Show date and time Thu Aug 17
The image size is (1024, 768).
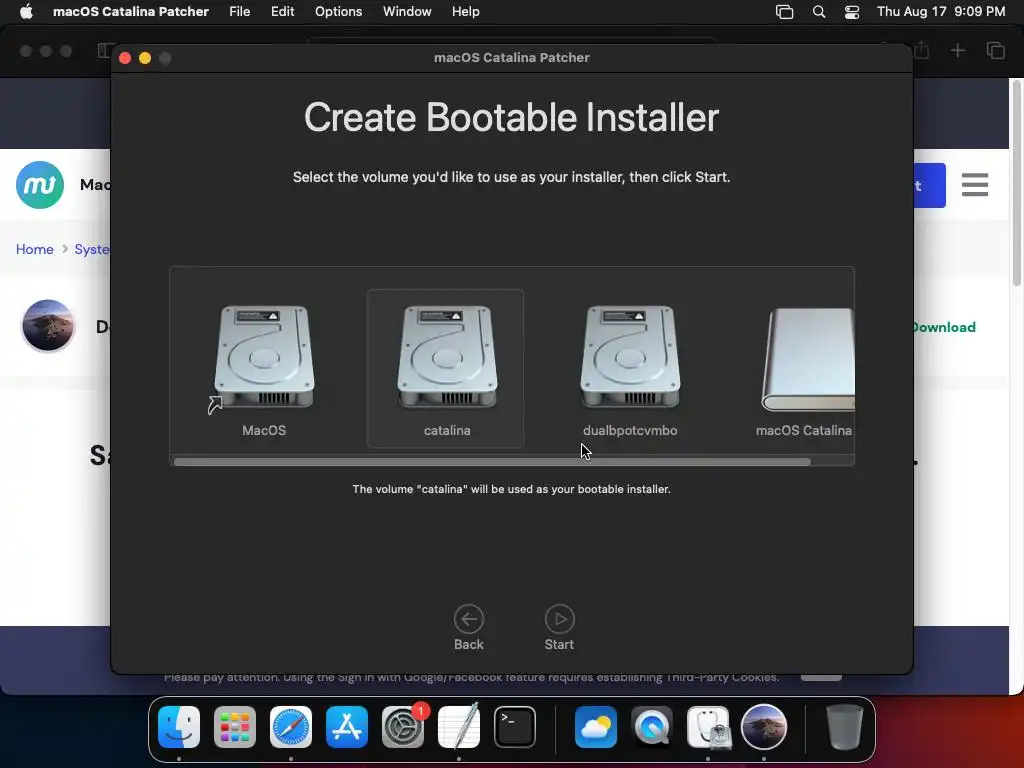point(940,12)
